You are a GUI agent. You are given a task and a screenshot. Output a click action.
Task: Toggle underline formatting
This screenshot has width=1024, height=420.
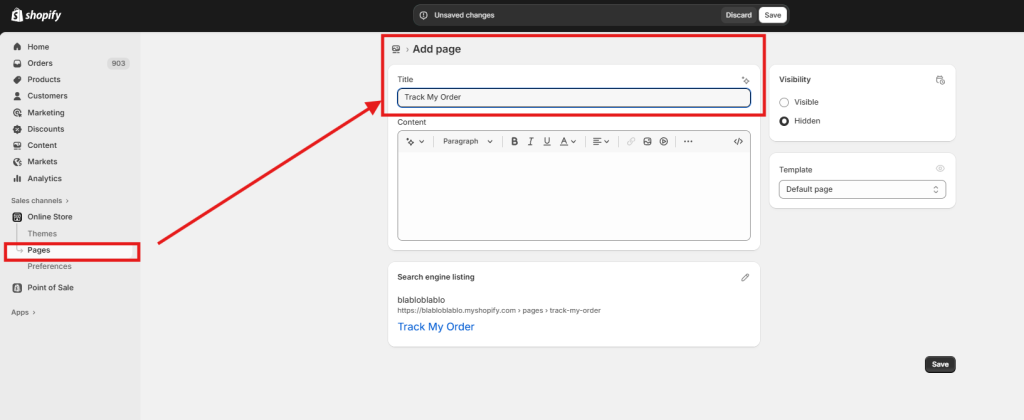point(547,141)
